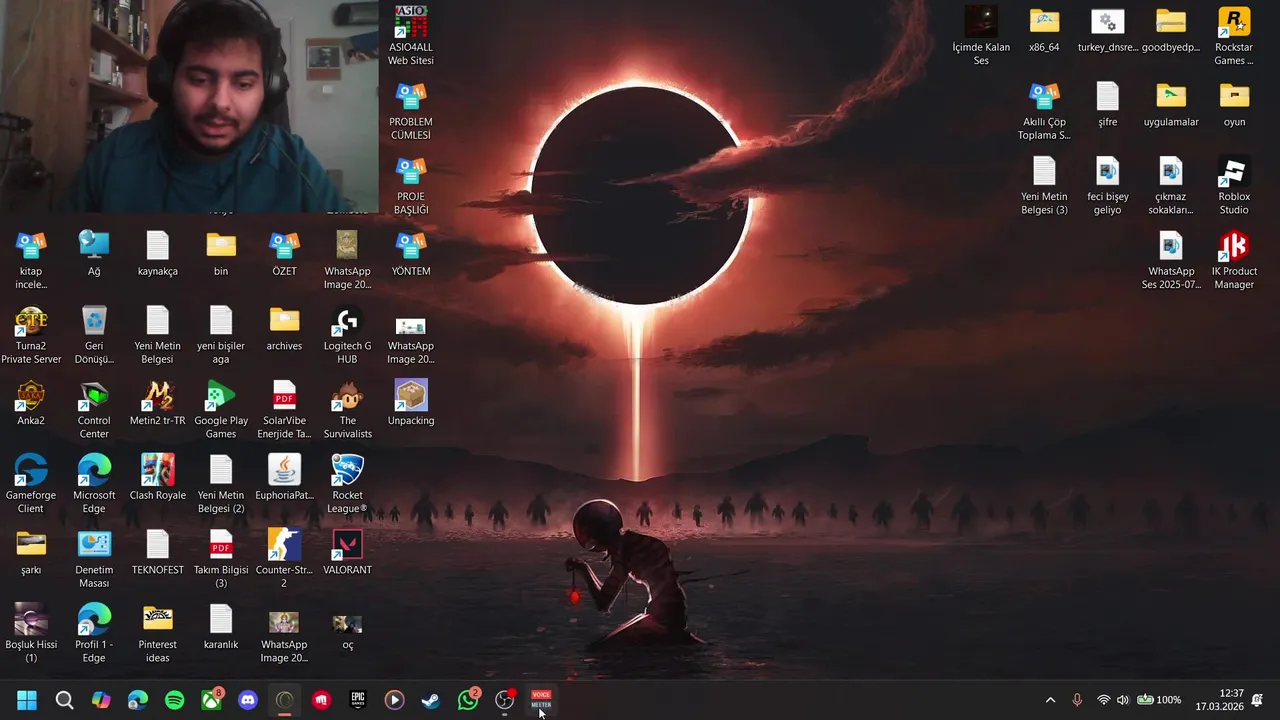
Task: Open Akıllı Çöp Toplama document
Action: coord(1044,110)
